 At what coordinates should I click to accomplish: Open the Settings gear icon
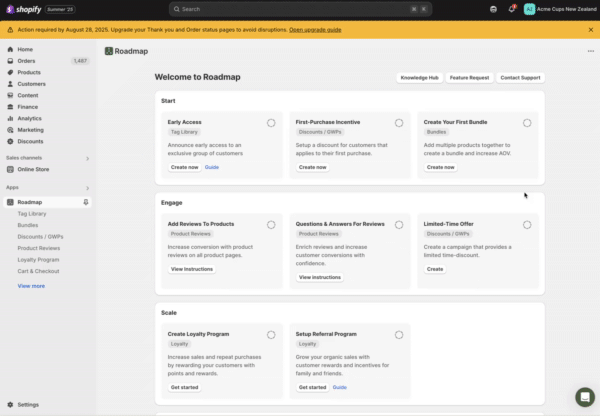pos(10,404)
